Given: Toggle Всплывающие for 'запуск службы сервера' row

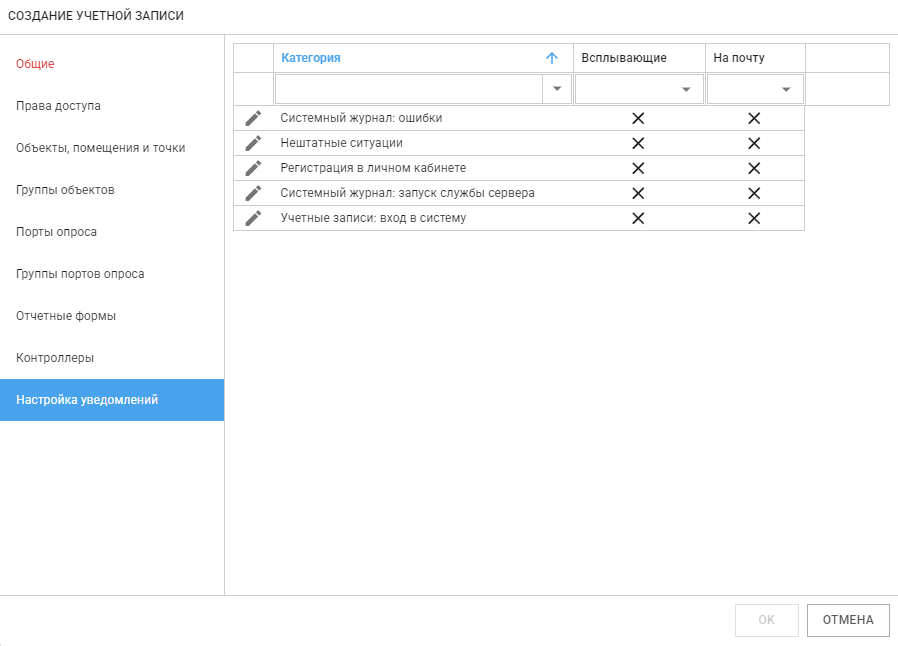Looking at the screenshot, I should click(x=638, y=193).
